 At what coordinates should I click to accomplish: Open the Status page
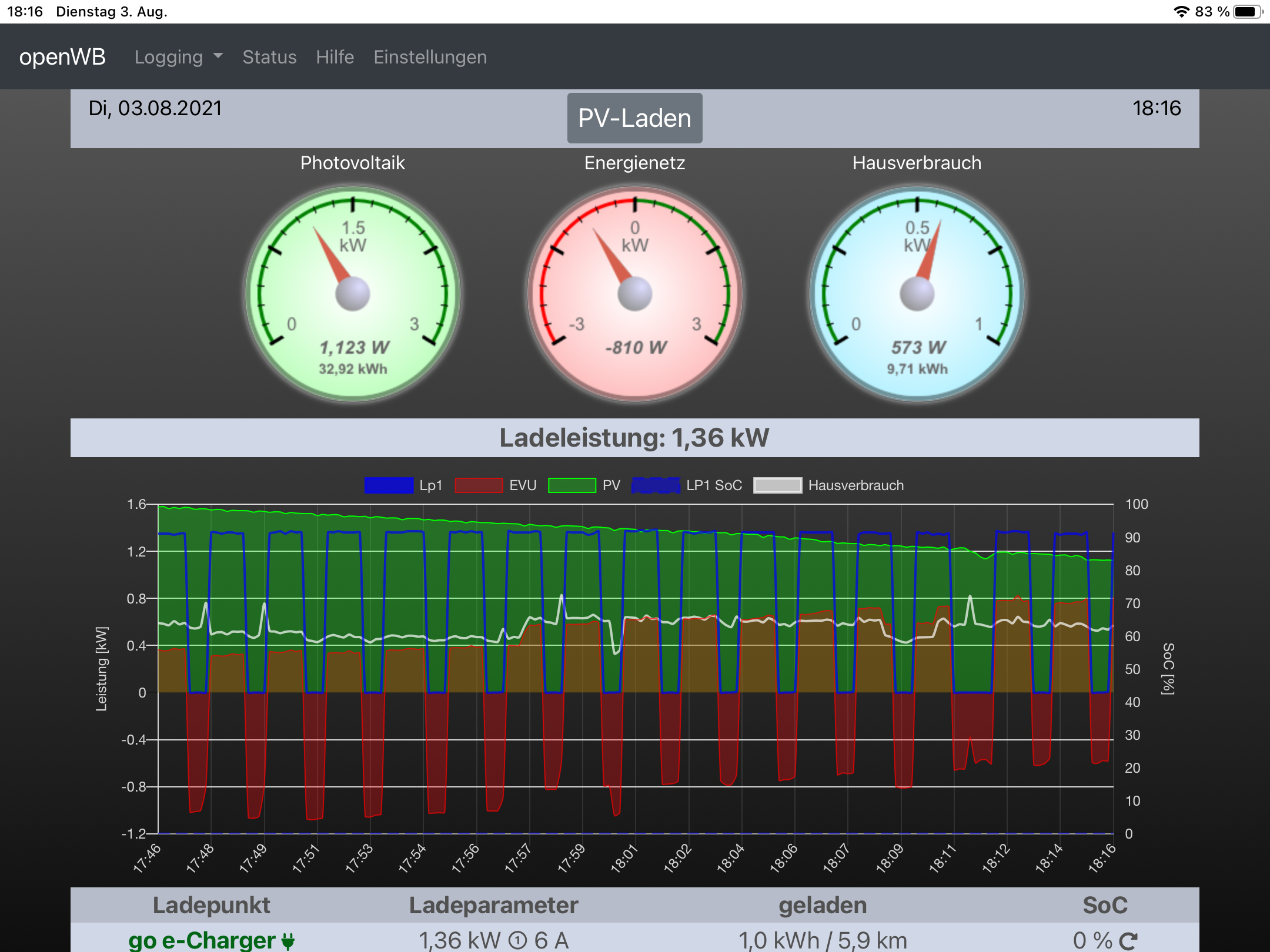click(269, 57)
